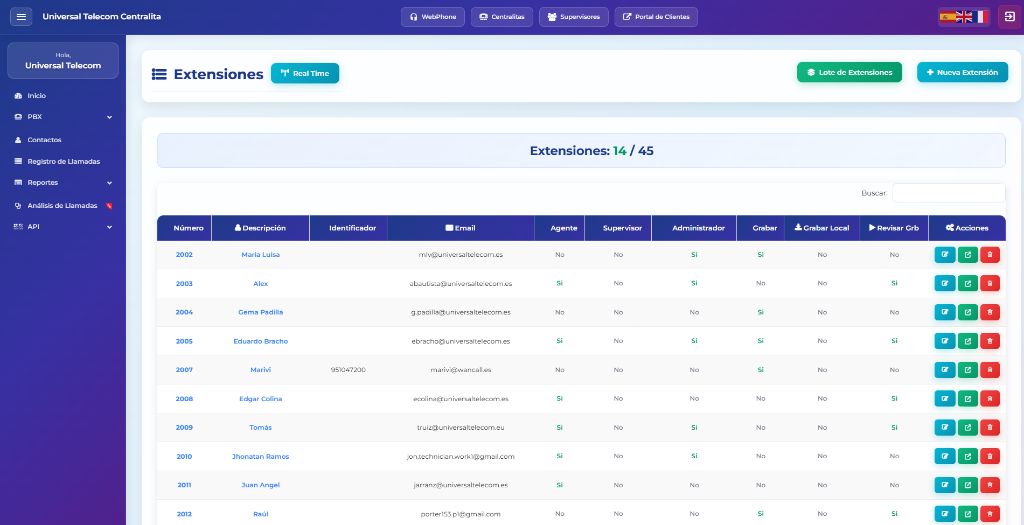Viewport: 1024px width, 525px height.
Task: Click the Nueva Extensión button
Action: tap(962, 72)
